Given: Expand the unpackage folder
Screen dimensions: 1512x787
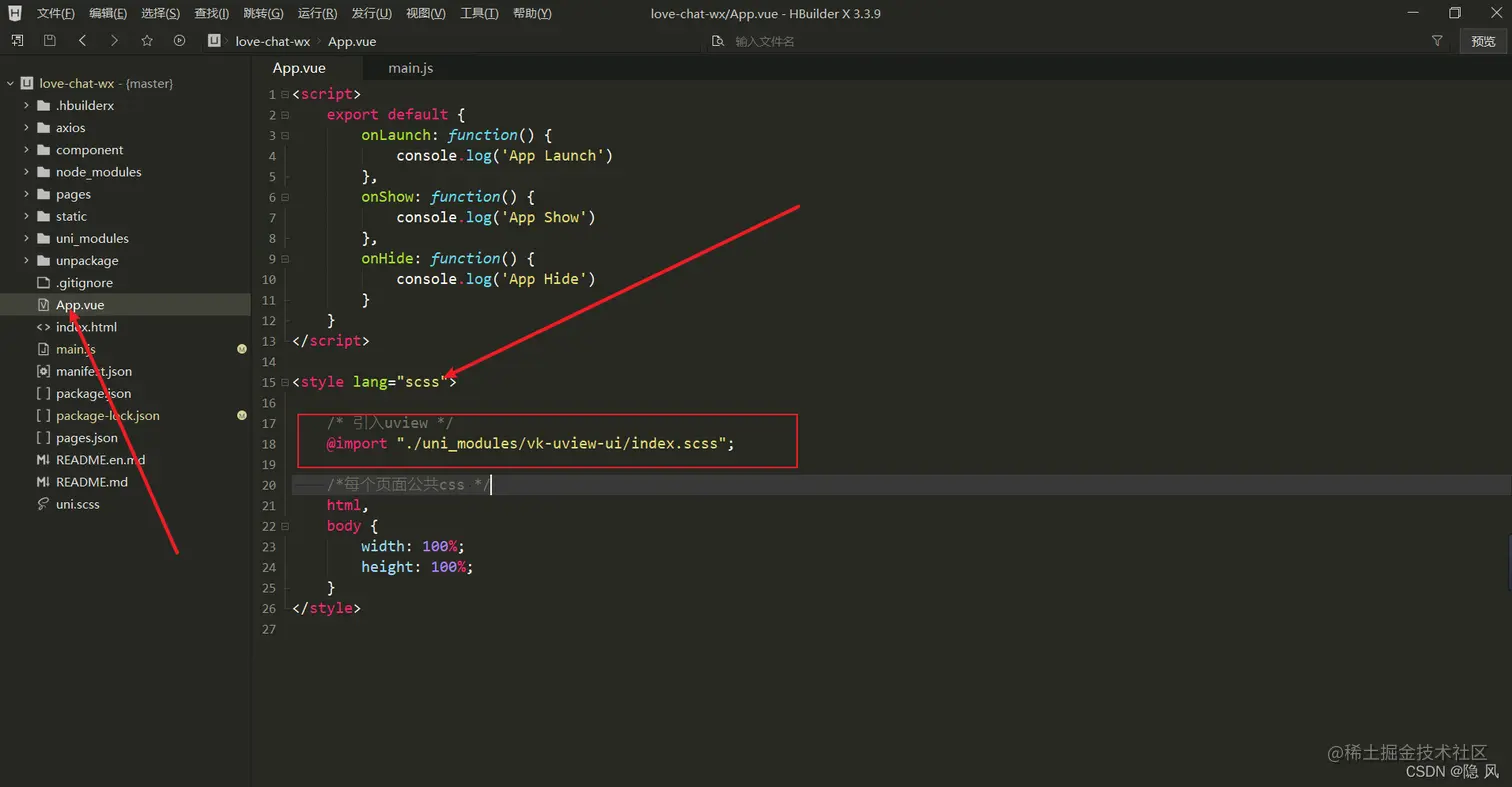Looking at the screenshot, I should click(26, 260).
